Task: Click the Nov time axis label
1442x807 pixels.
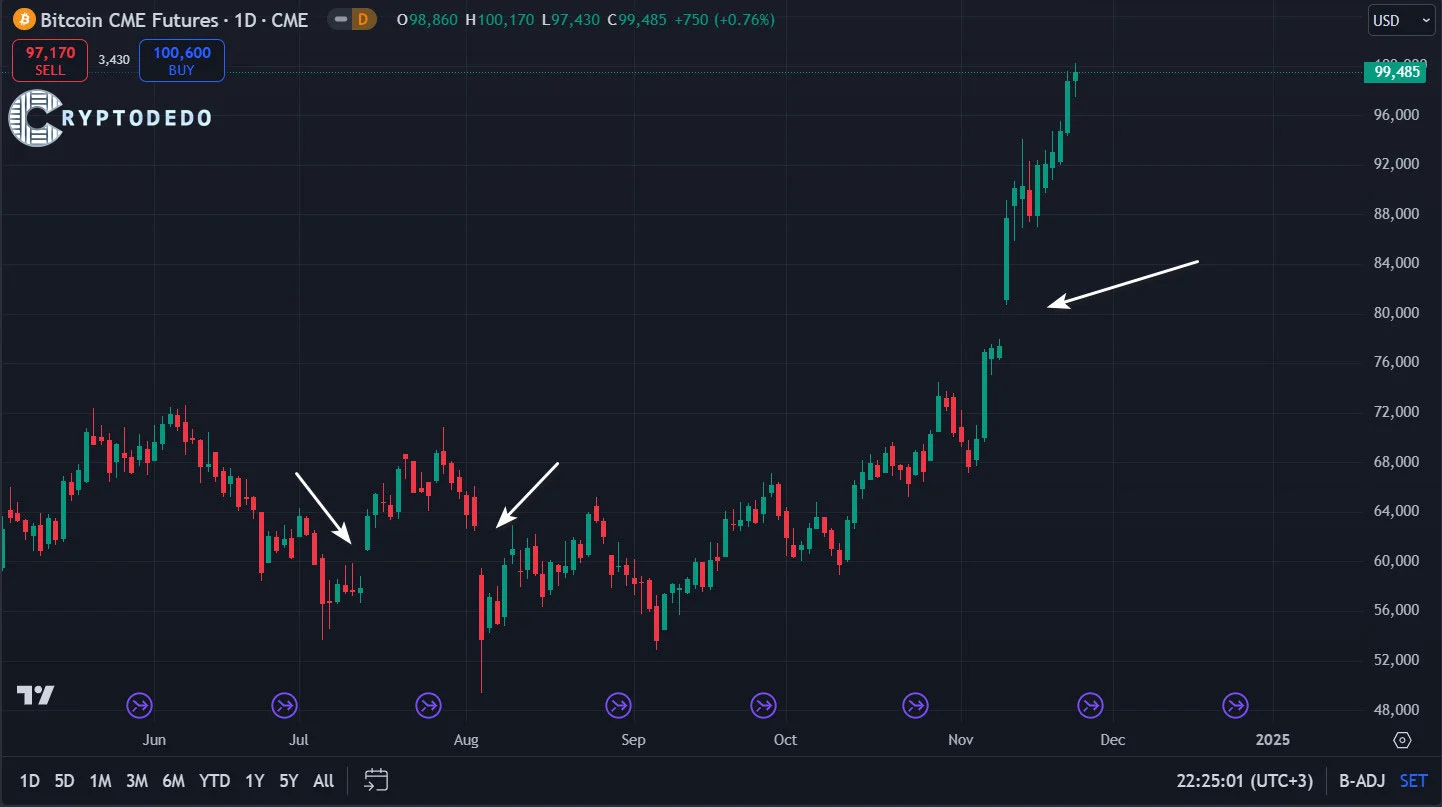Action: coord(961,740)
